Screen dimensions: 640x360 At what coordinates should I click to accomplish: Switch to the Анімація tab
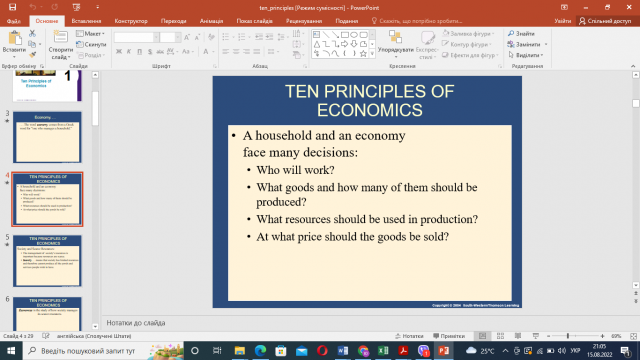coord(211,21)
